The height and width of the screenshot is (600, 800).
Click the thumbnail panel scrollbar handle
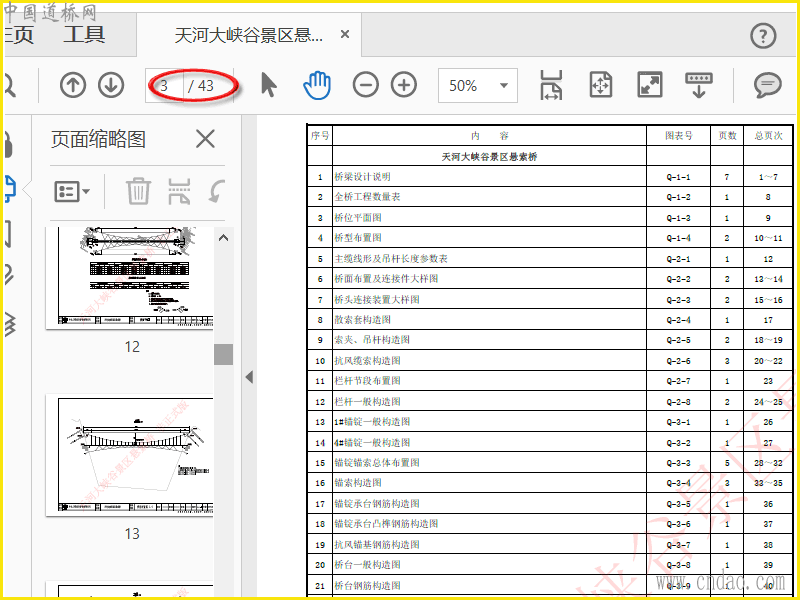click(223, 355)
